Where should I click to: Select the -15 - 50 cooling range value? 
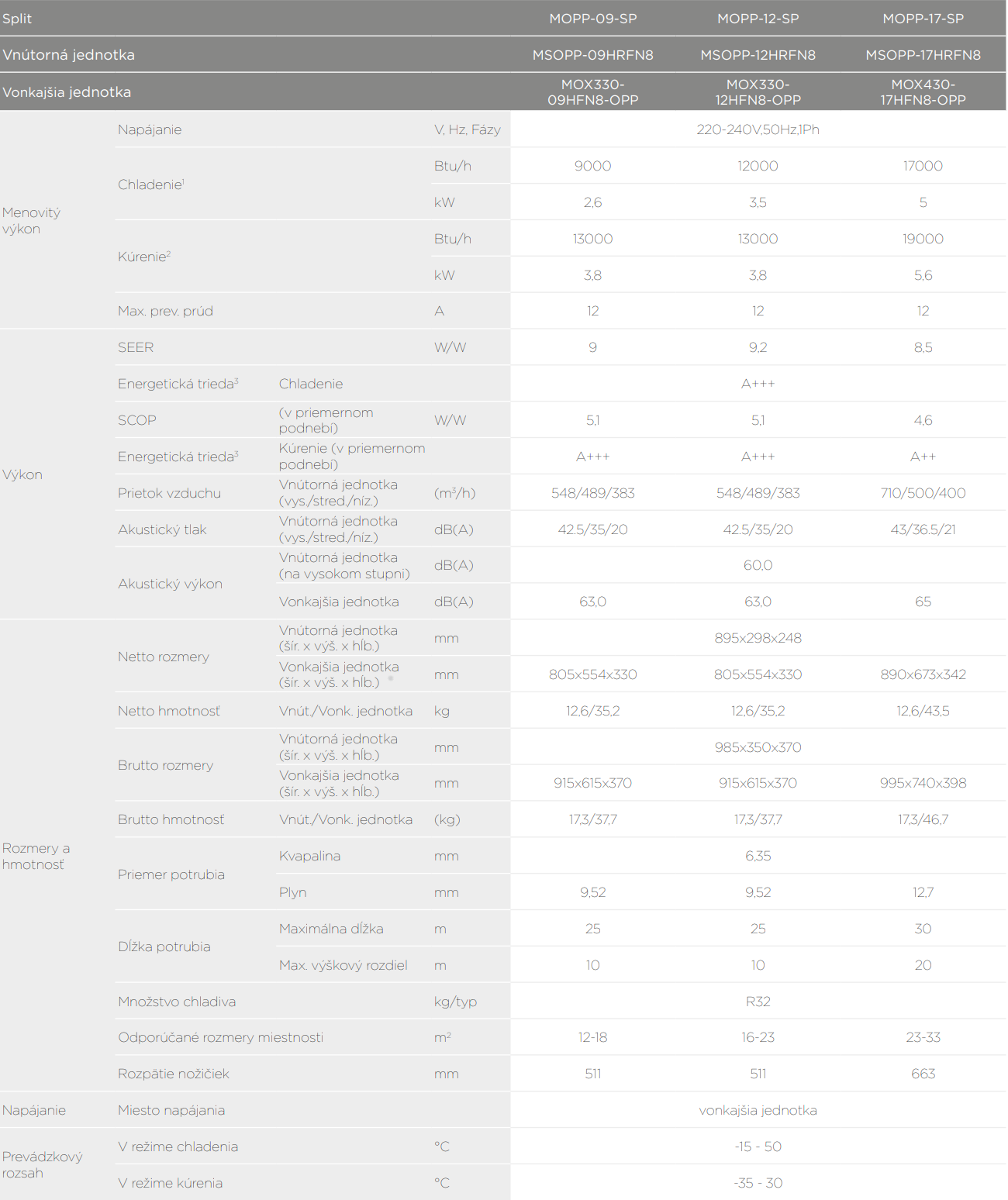pos(758,1147)
